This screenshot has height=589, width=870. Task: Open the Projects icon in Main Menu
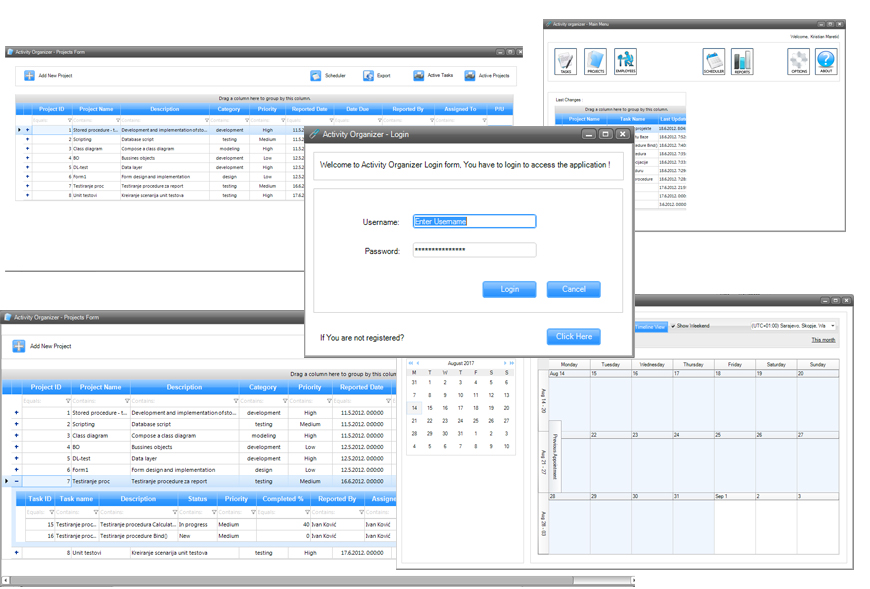pos(596,62)
